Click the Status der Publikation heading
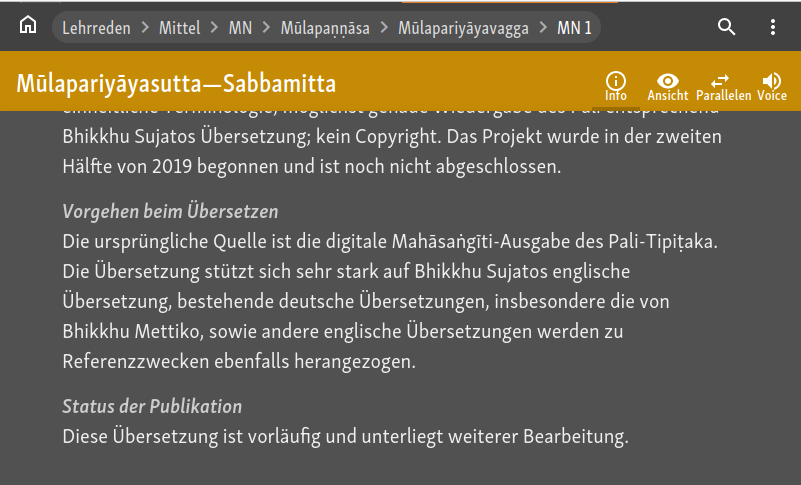801x485 pixels. (x=152, y=406)
